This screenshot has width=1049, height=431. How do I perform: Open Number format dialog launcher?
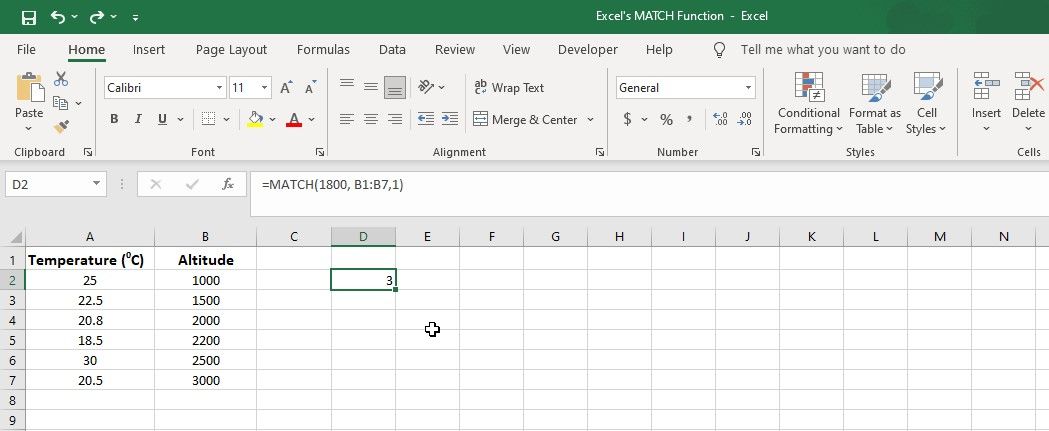(x=755, y=153)
